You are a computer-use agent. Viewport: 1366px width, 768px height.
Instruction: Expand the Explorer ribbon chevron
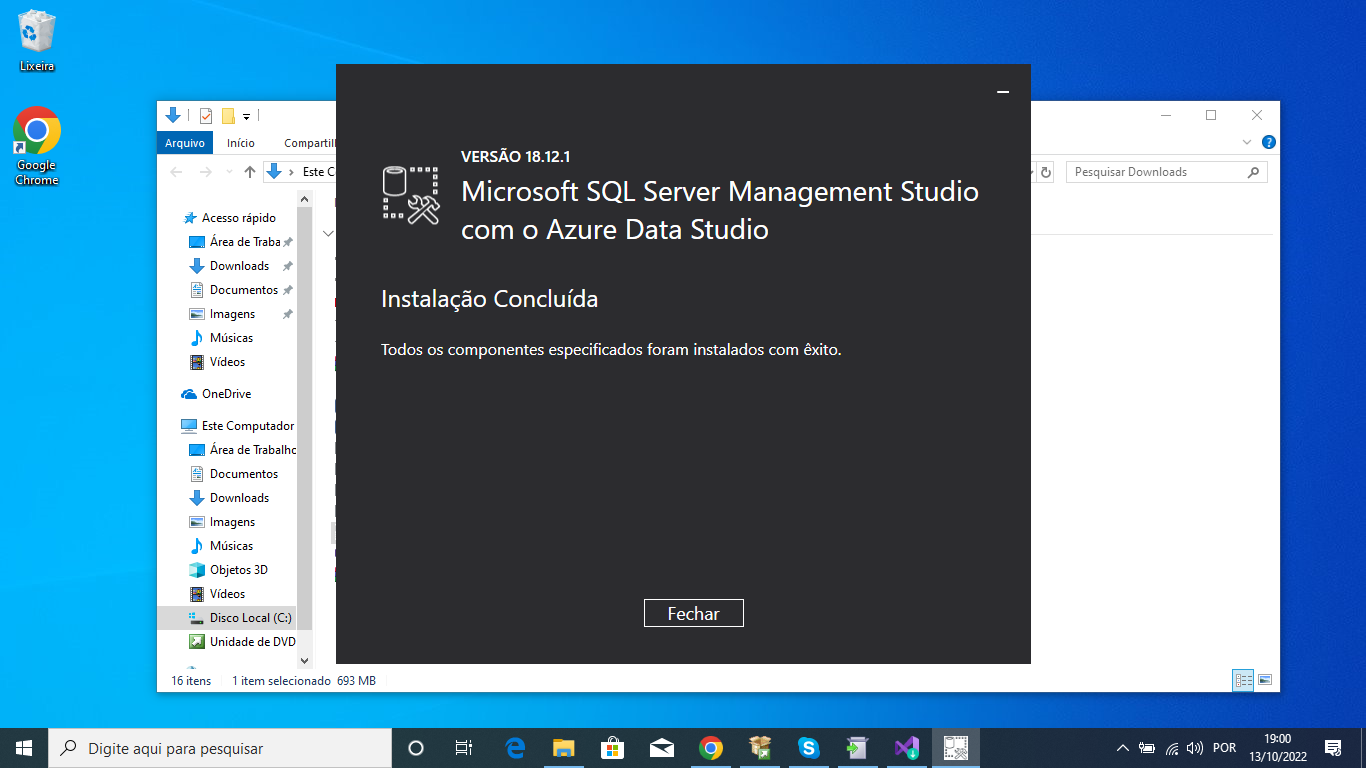[x=1246, y=142]
